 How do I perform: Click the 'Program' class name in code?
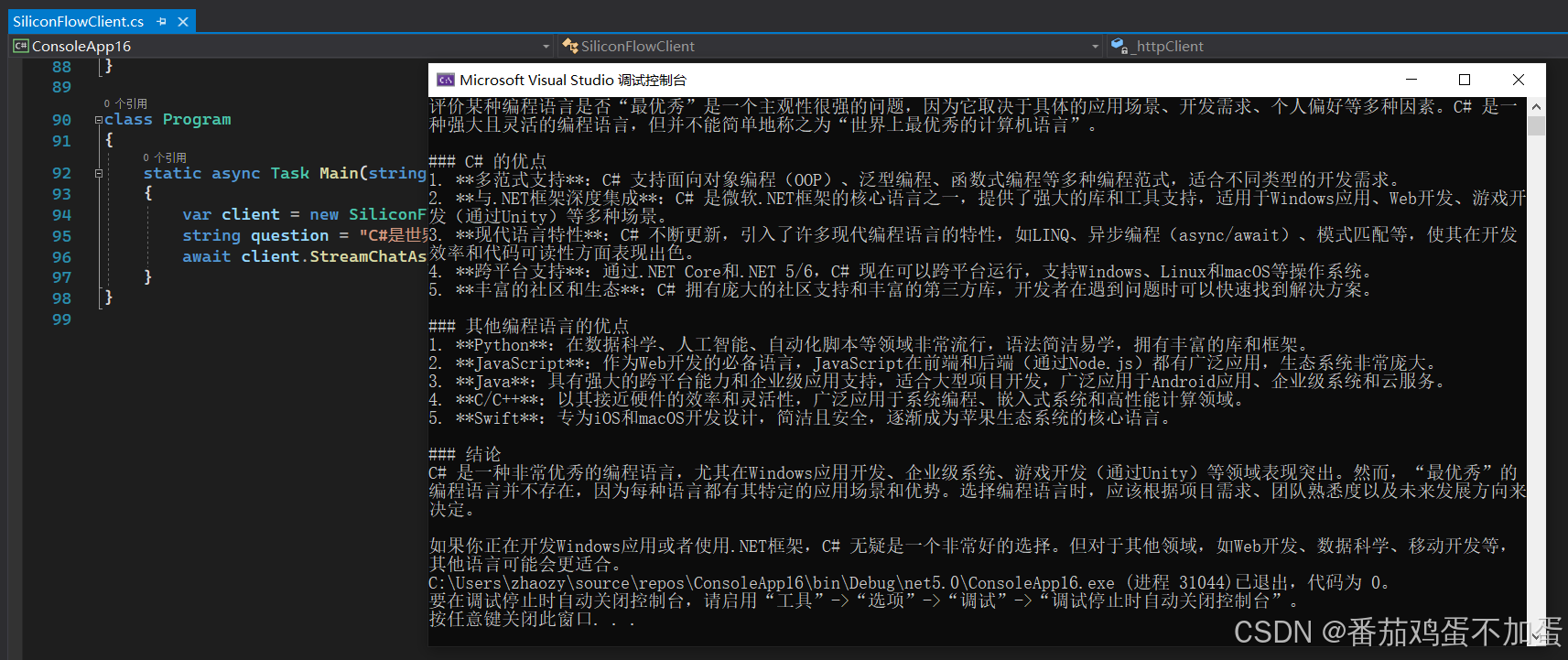pos(197,120)
